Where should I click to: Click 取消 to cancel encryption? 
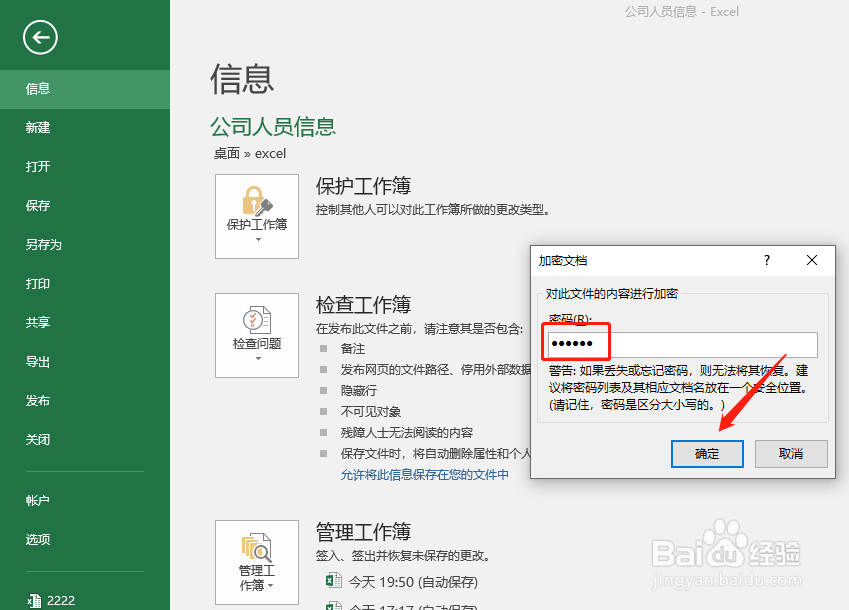(x=790, y=454)
